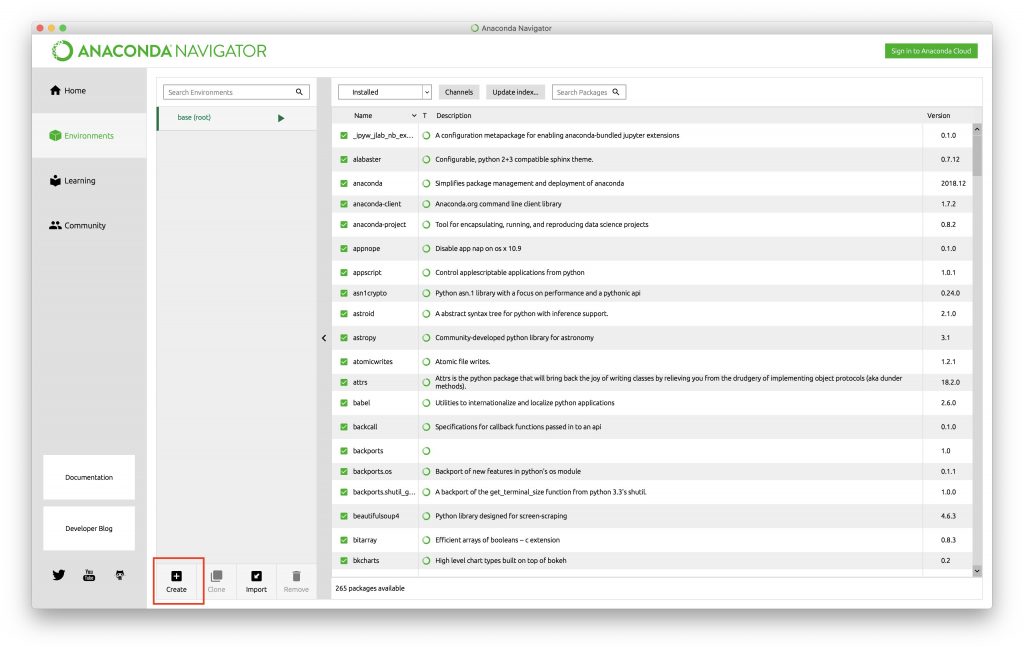
Task: Open the Twitter link icon
Action: click(x=59, y=575)
